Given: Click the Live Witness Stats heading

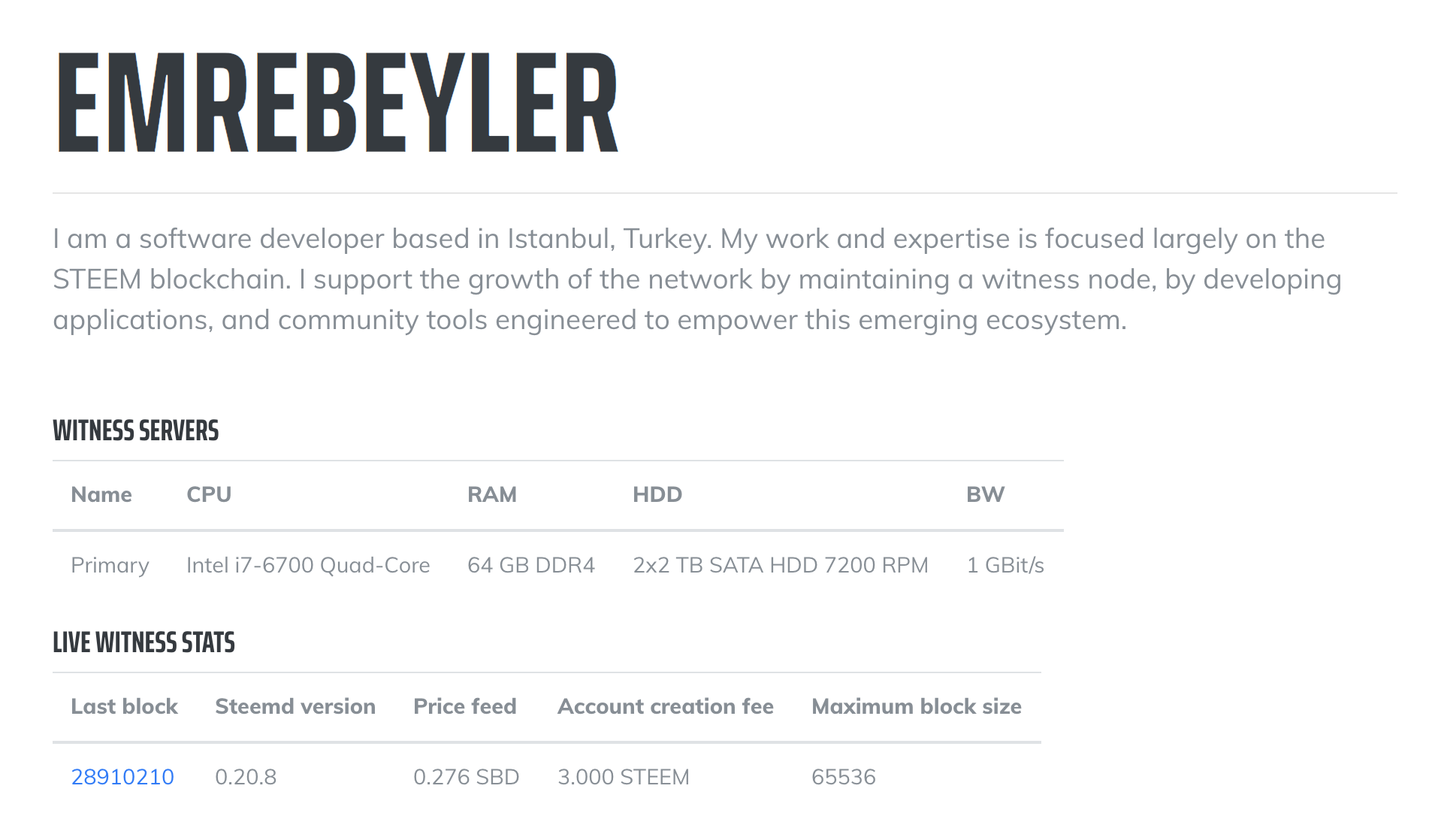Looking at the screenshot, I should [144, 642].
